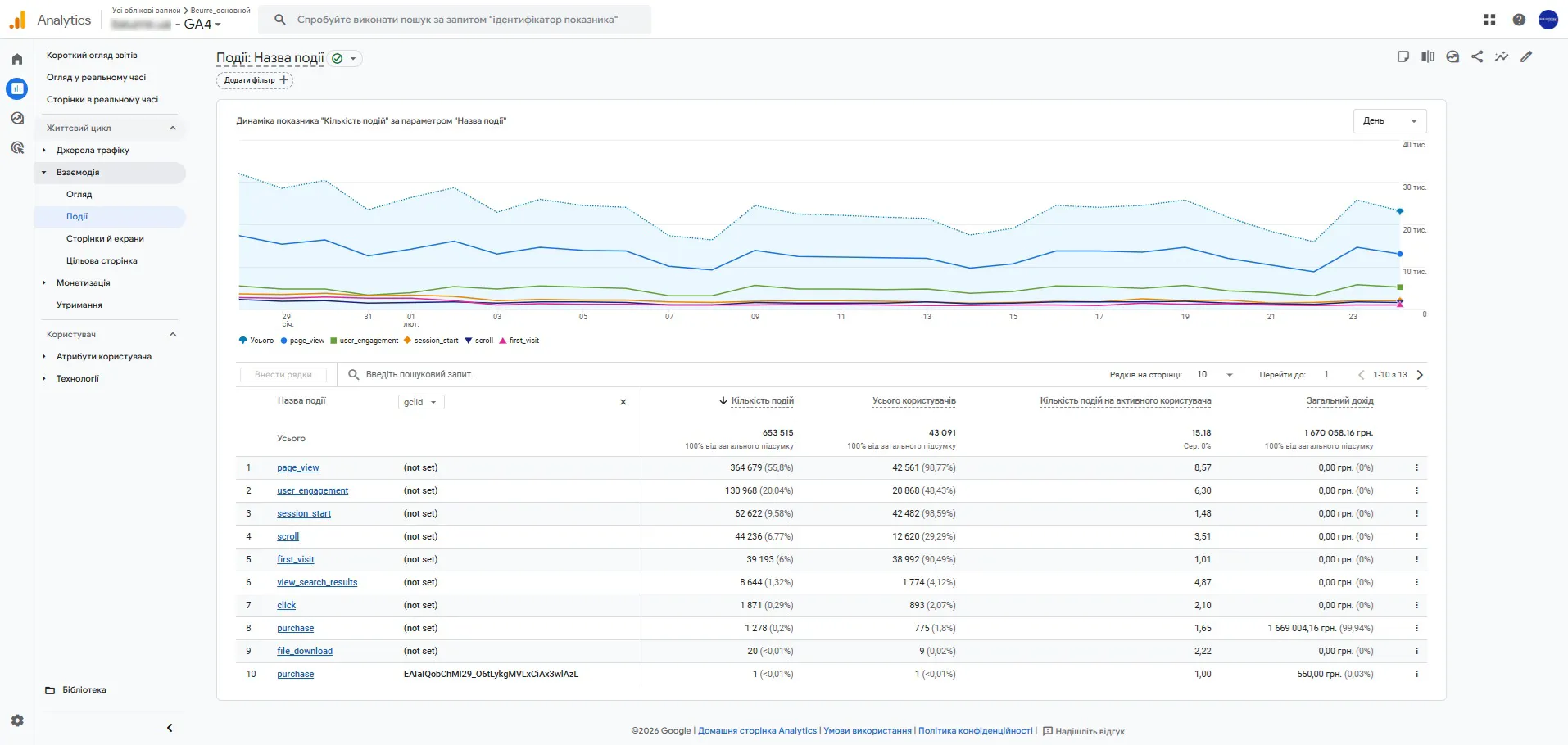Open the view_search_results event link
1568x745 pixels.
pos(317,583)
